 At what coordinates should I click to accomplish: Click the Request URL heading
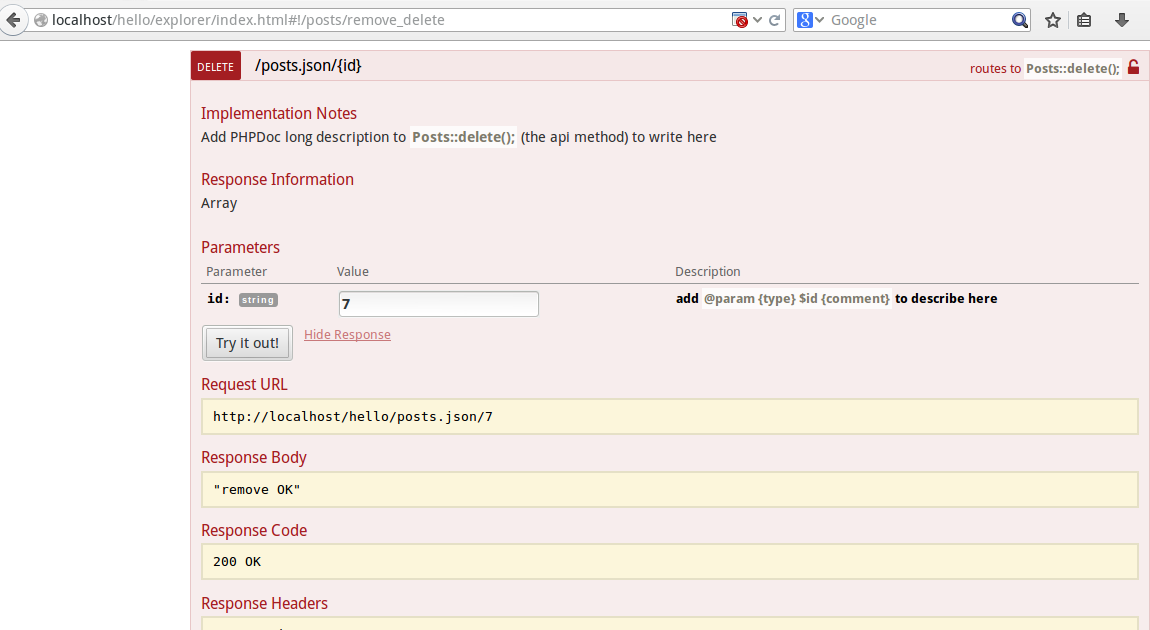point(244,384)
